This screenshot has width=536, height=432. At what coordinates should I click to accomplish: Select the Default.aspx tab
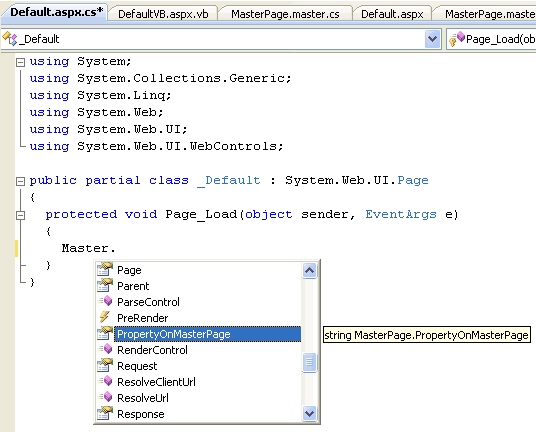(392, 14)
